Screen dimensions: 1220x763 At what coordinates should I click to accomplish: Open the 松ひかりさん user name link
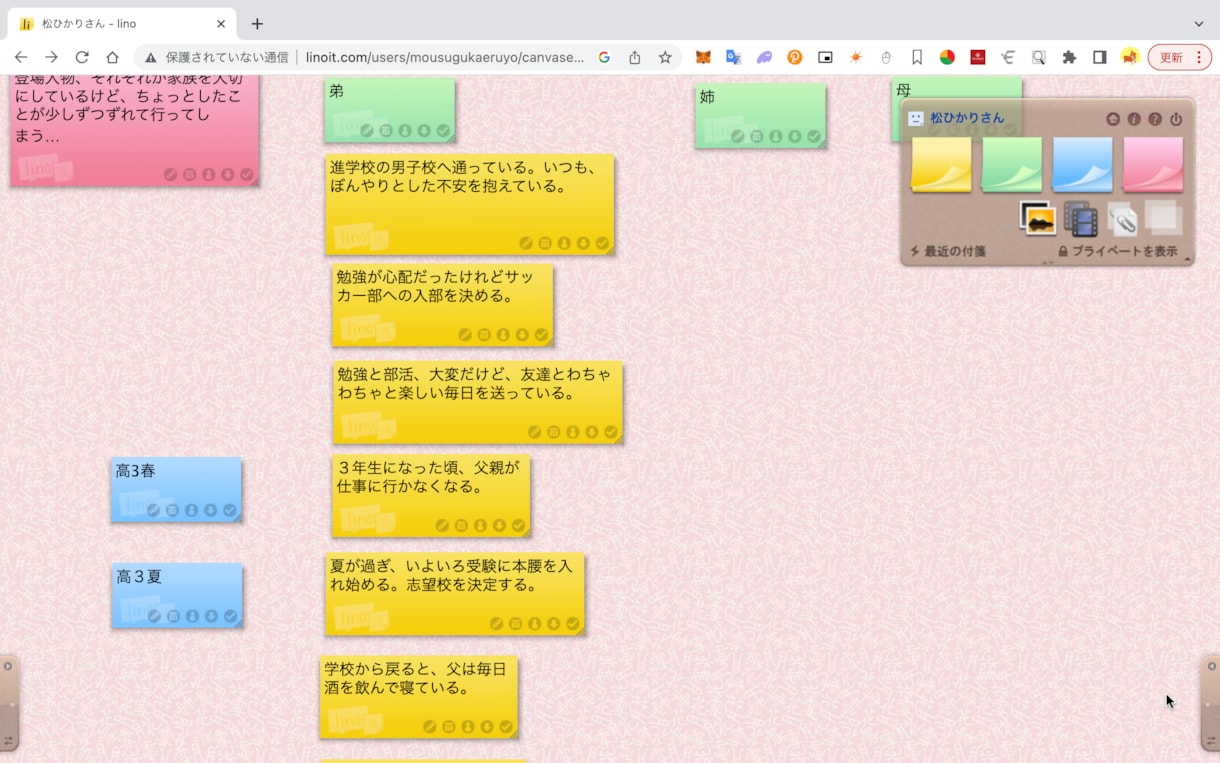(967, 118)
